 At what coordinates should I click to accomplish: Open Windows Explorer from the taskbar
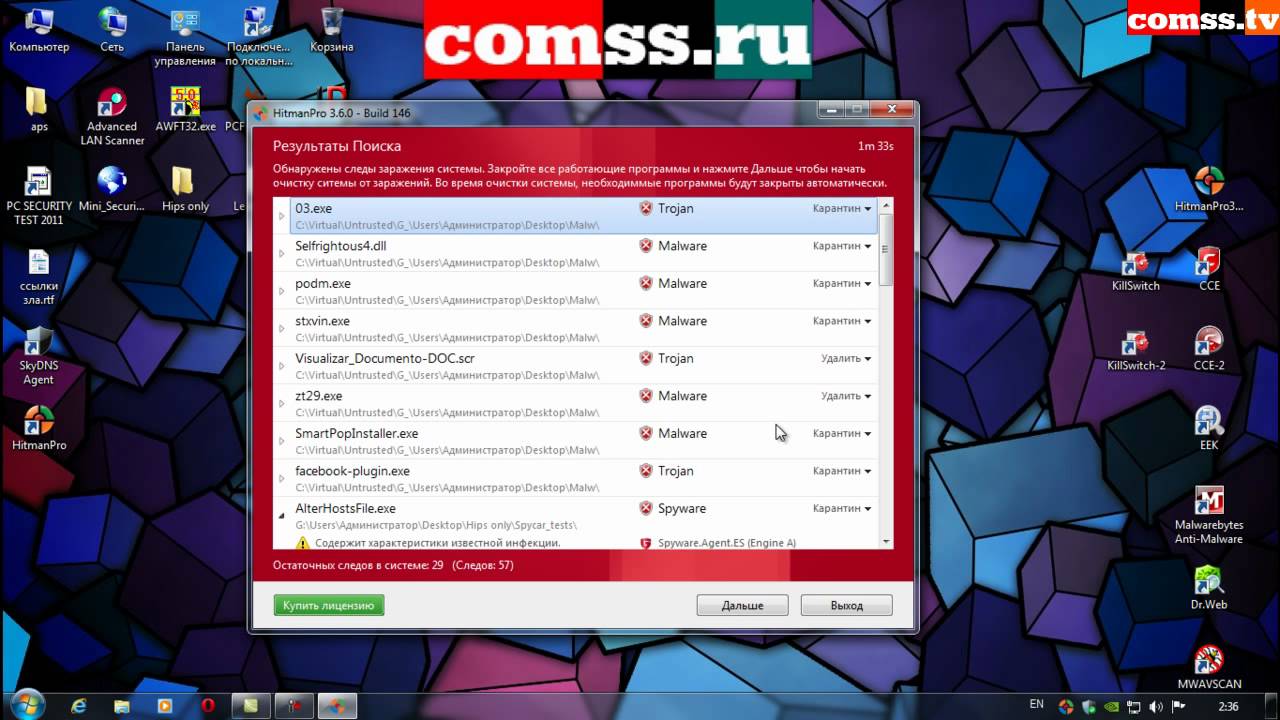(123, 705)
